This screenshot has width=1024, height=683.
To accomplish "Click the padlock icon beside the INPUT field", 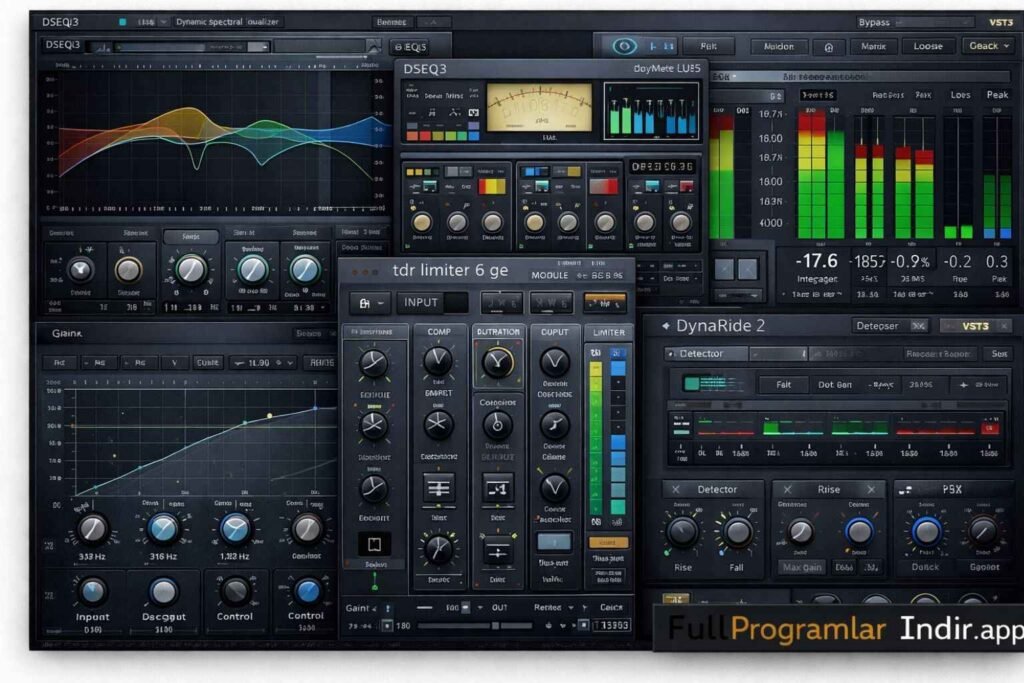I will [366, 302].
